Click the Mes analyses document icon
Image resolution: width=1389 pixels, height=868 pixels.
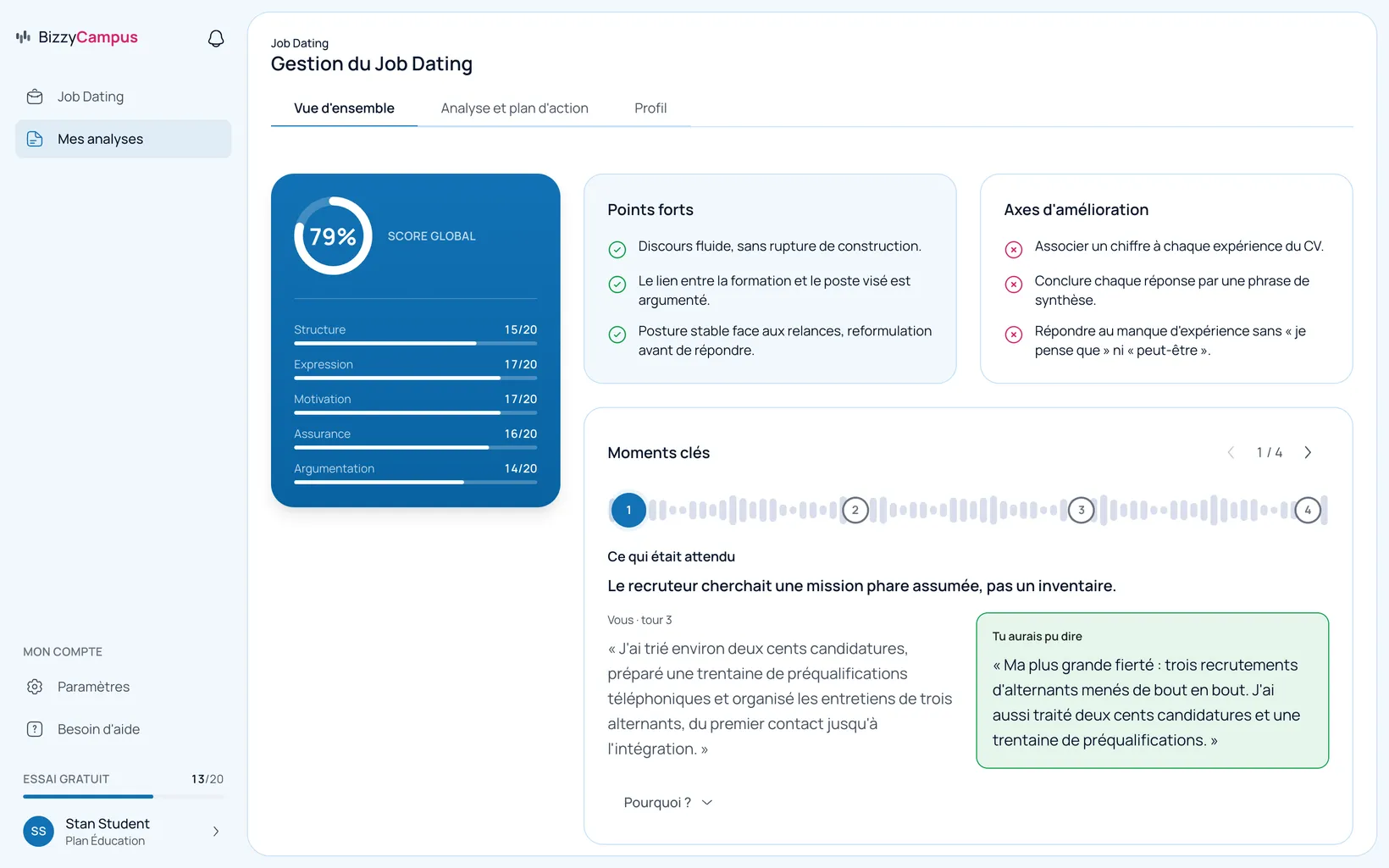click(35, 139)
